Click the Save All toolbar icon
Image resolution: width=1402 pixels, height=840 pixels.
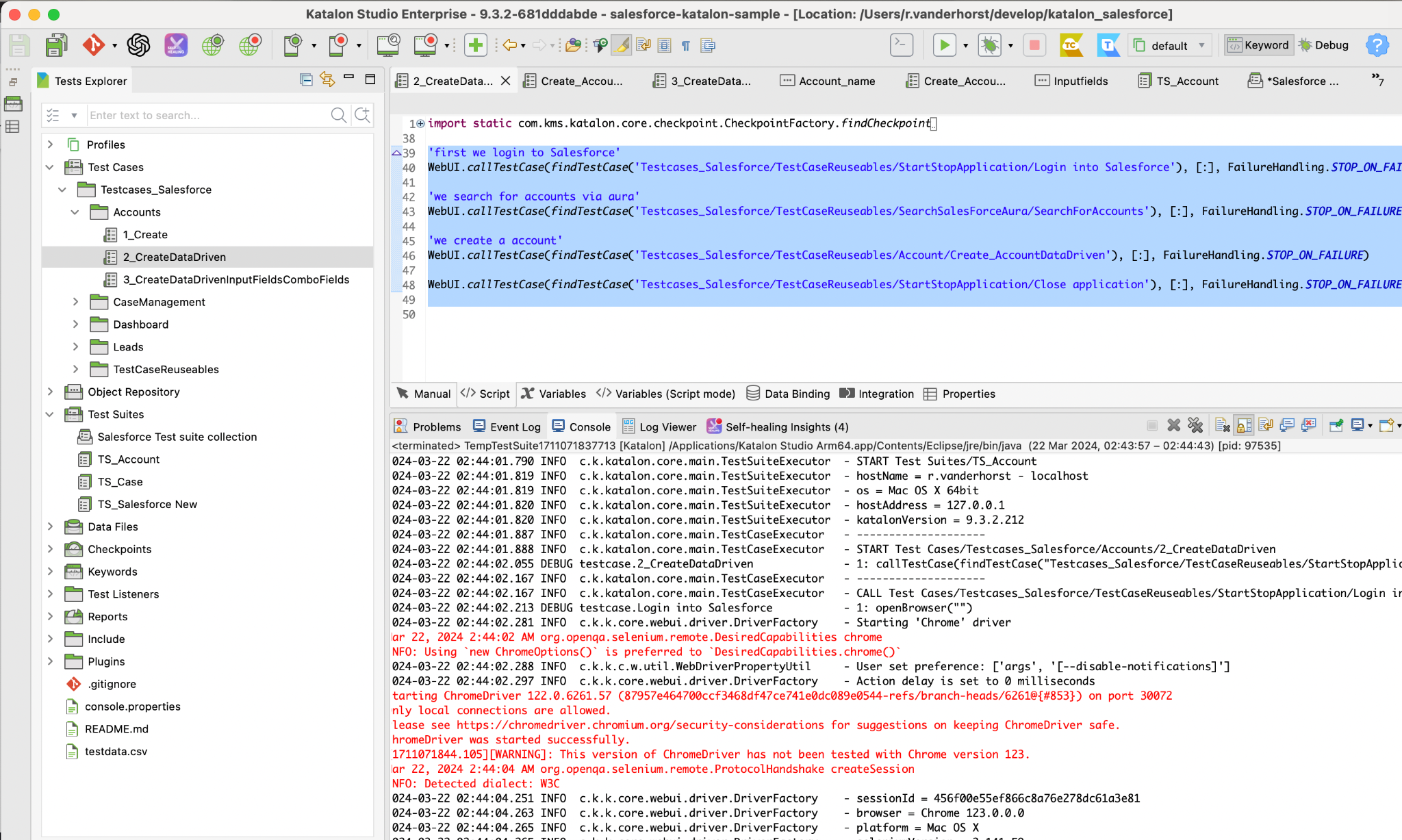(56, 45)
